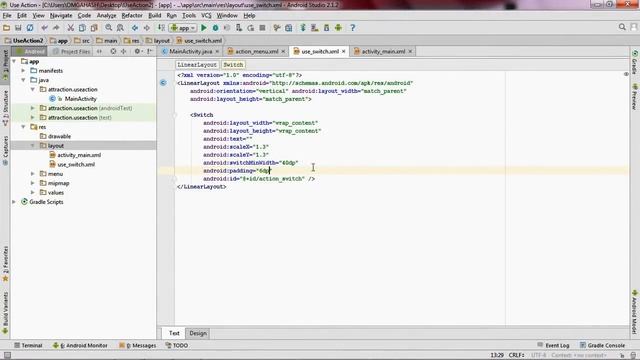Select the drawable folder
This screenshot has width=640, height=360.
coord(59,136)
